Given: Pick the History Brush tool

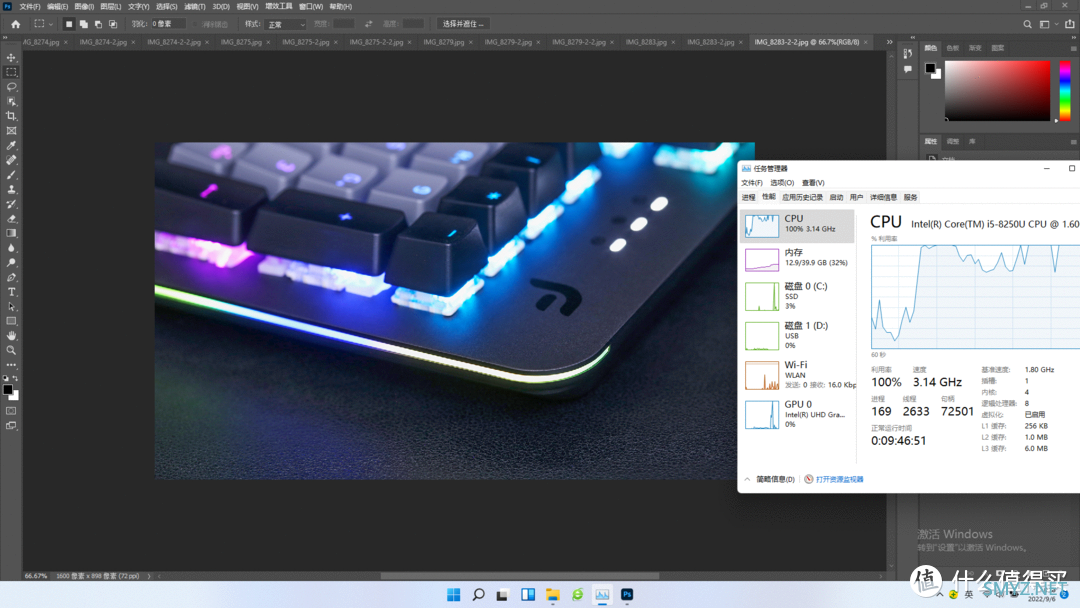Looking at the screenshot, I should tap(11, 204).
